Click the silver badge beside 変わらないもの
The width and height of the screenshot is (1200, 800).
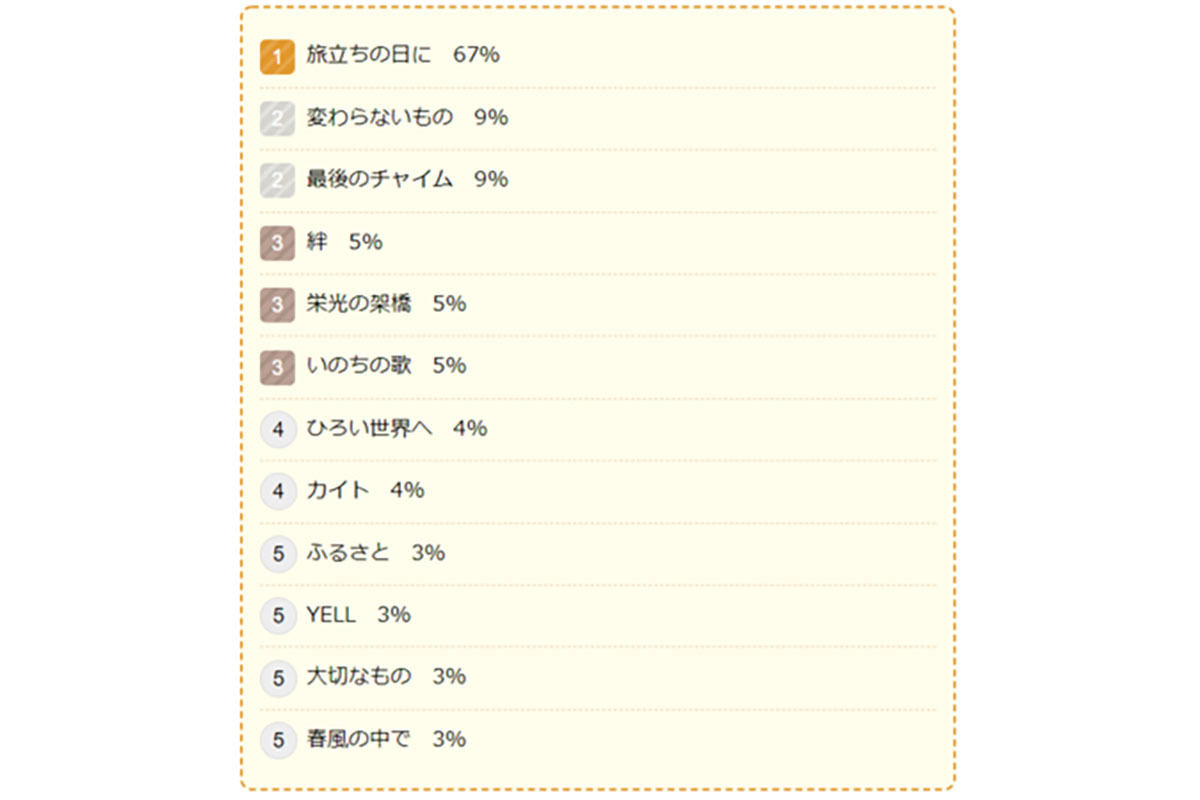click(277, 119)
